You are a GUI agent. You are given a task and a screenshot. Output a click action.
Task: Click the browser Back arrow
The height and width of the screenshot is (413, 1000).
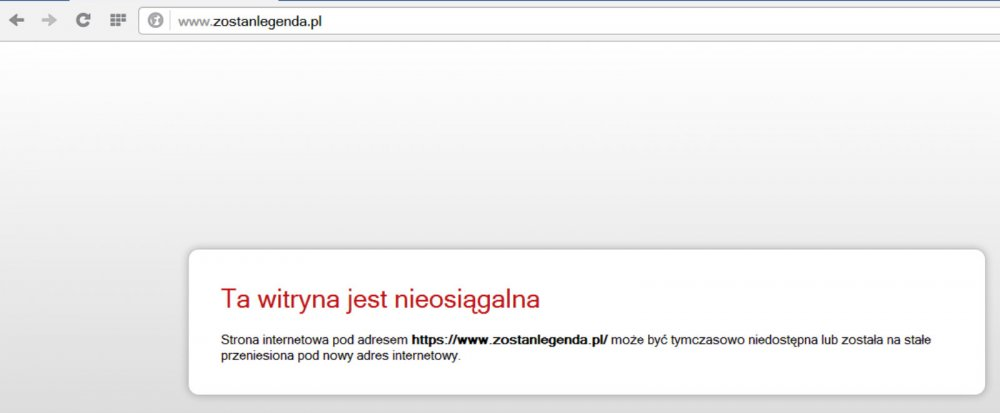tap(17, 20)
